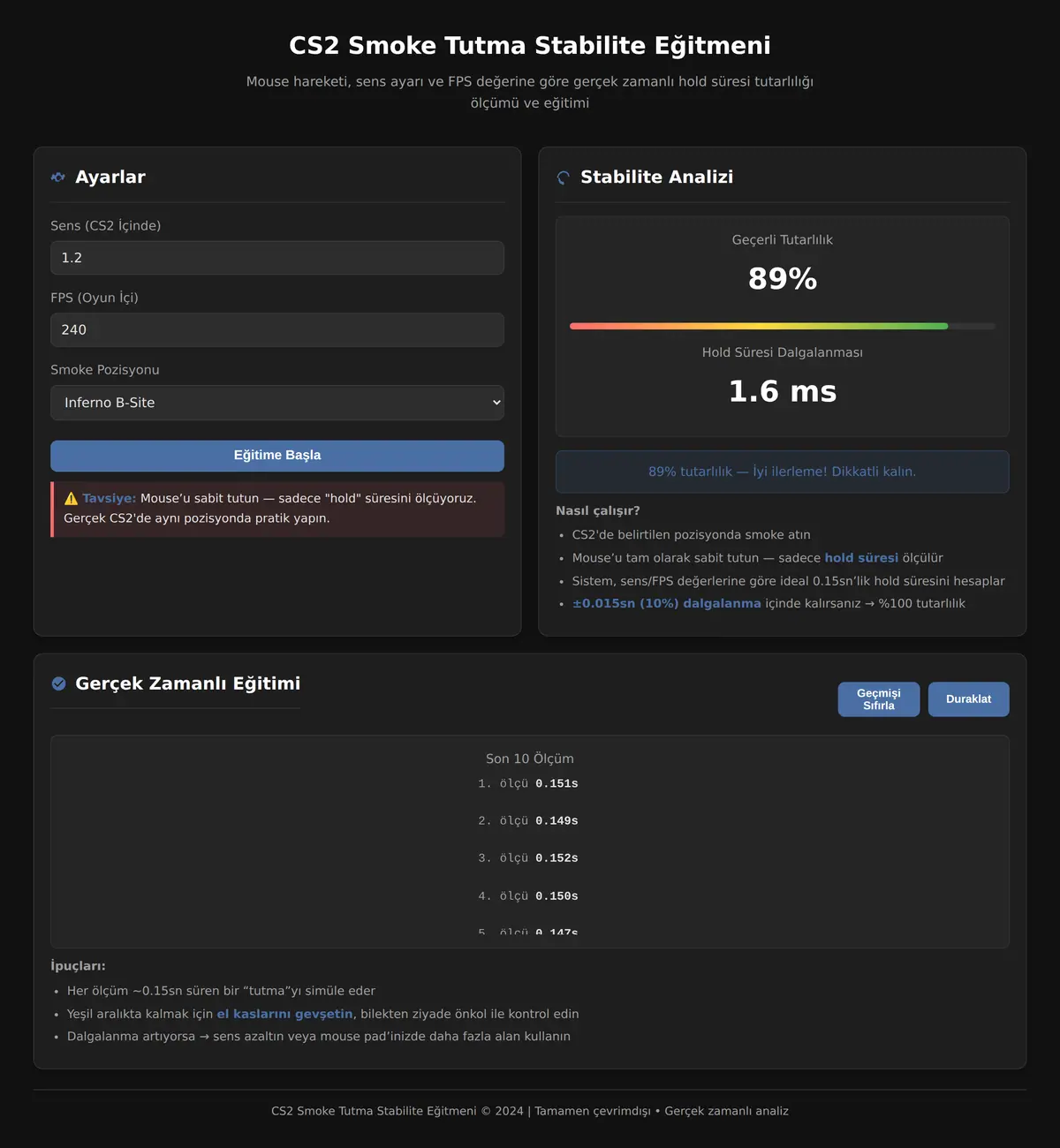1060x1148 pixels.
Task: Click the page title 'CS2 Smoke Tutma Stabilite Eğitmeni'
Action: (530, 46)
